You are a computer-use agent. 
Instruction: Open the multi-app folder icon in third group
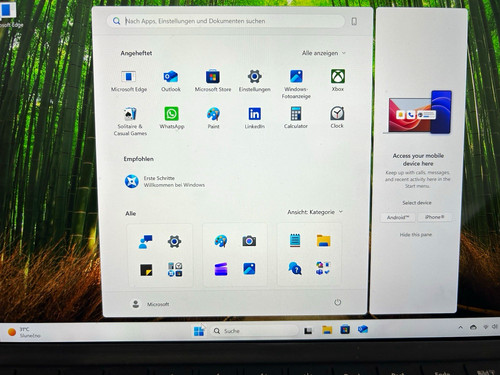point(323,268)
